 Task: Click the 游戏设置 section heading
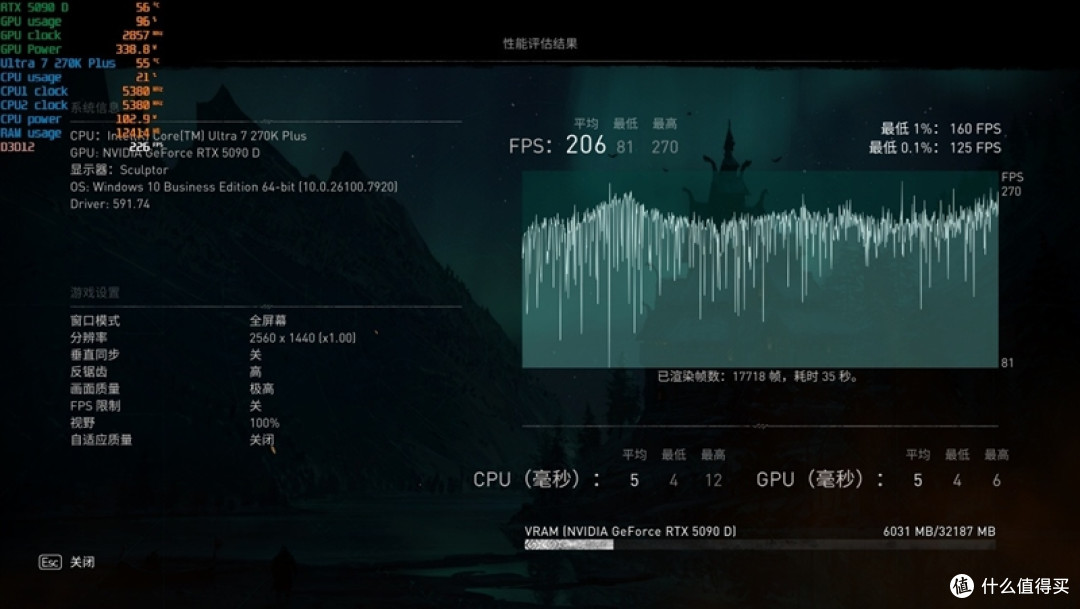94,293
